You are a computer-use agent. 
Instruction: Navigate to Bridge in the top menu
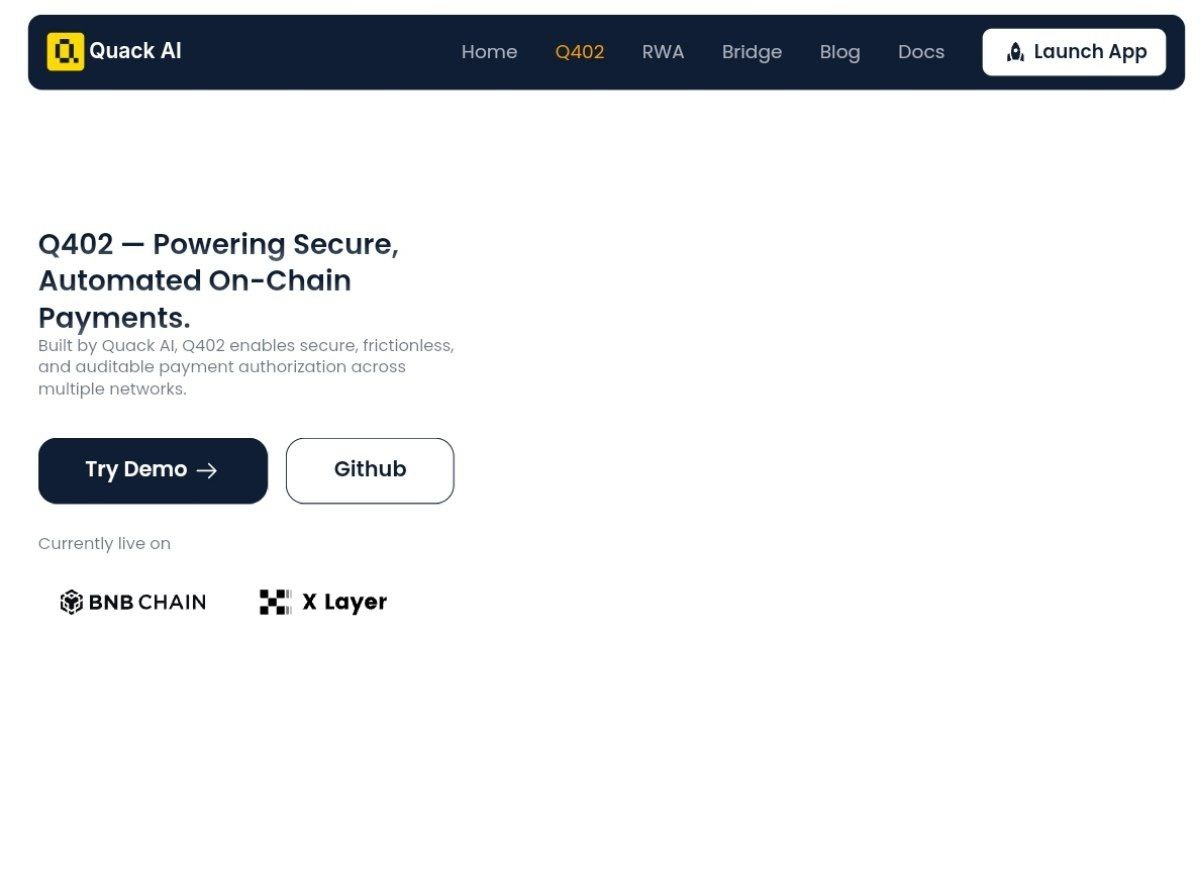pos(752,52)
